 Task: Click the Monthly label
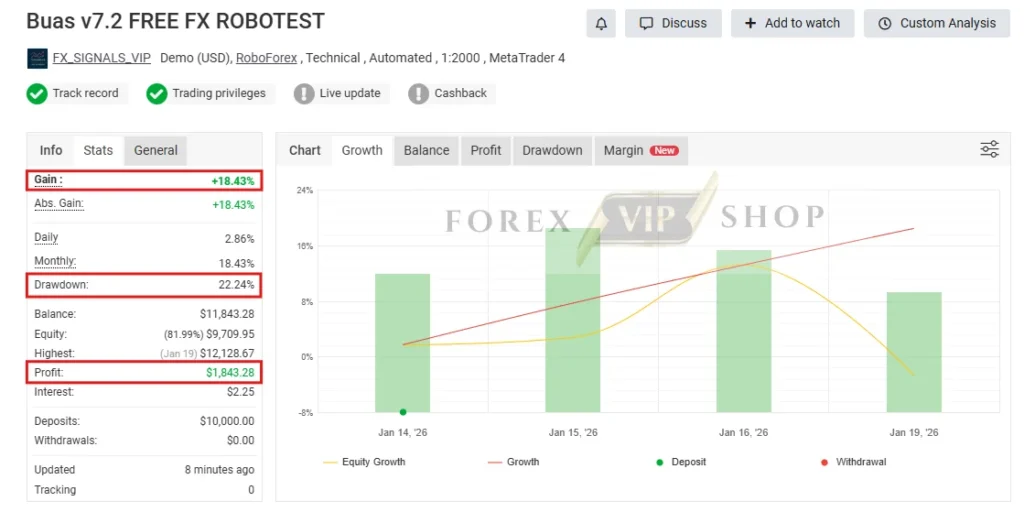(x=55, y=261)
